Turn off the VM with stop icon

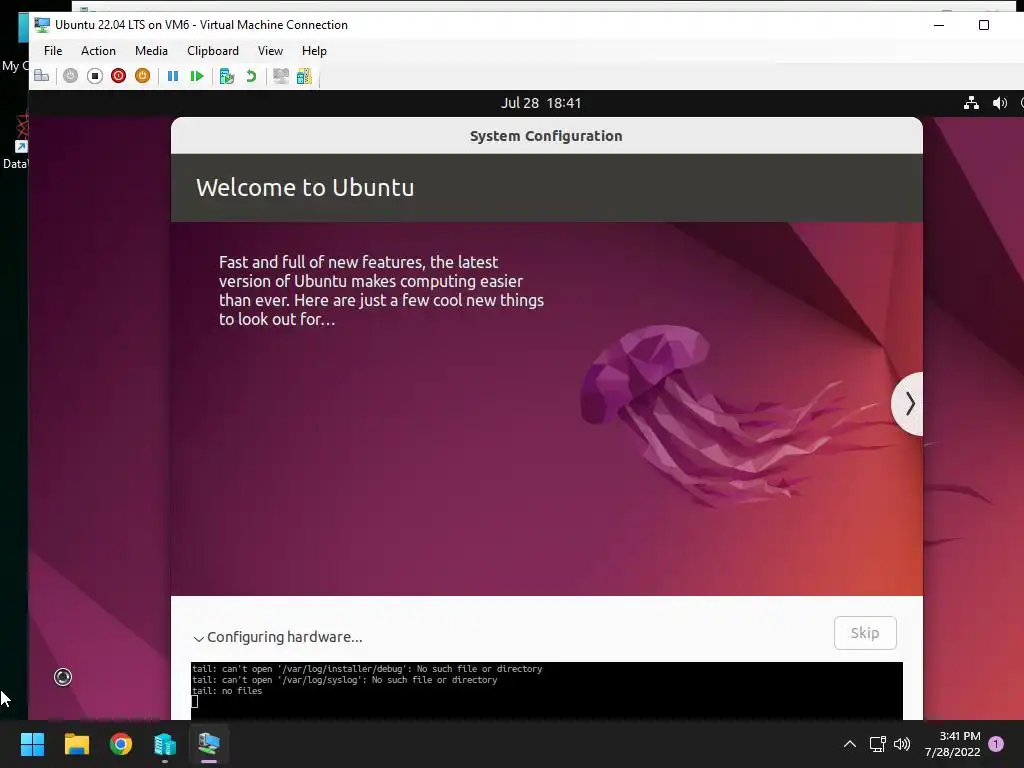click(95, 76)
